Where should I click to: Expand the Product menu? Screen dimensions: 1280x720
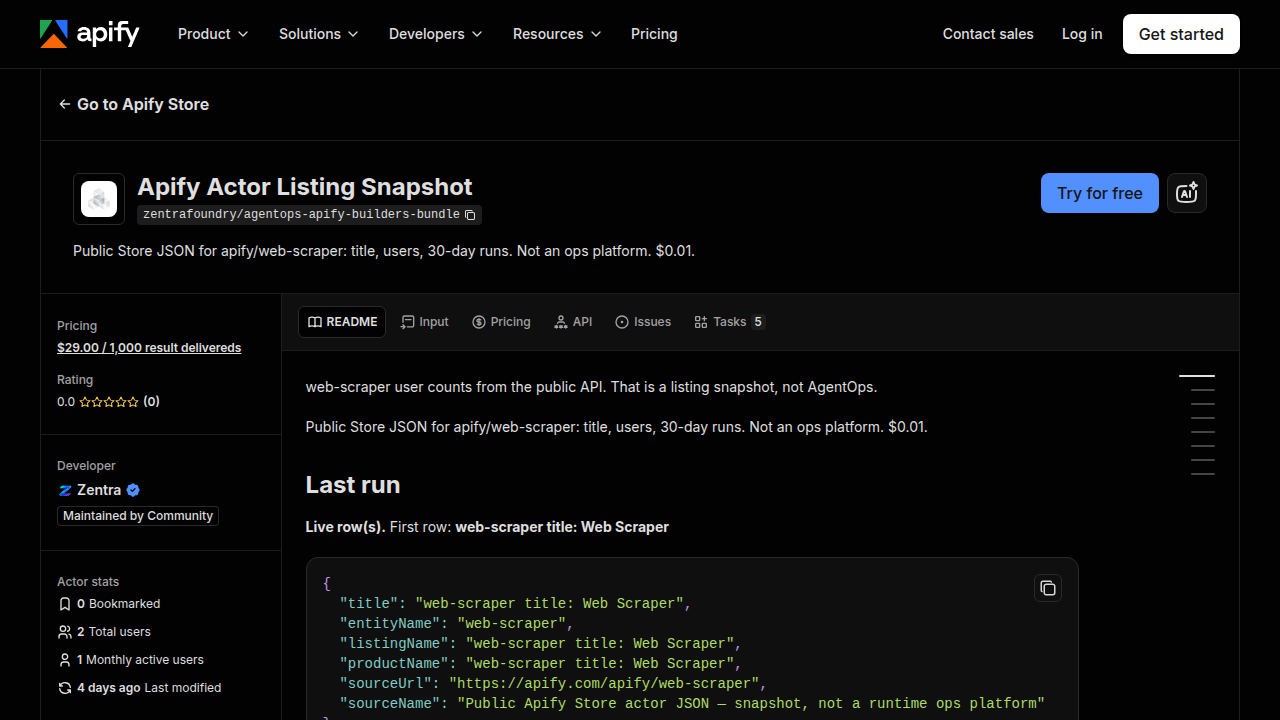tap(212, 34)
